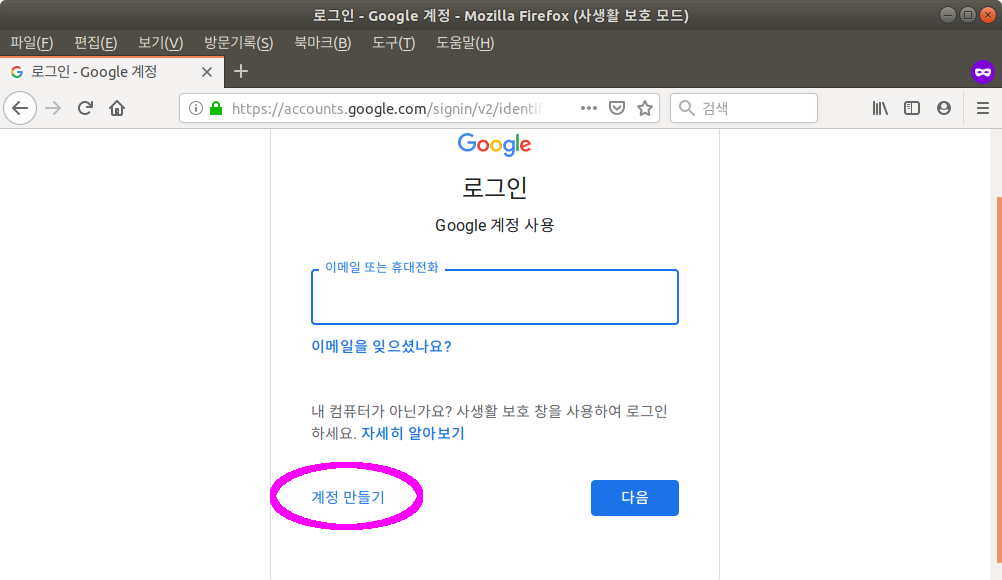Image resolution: width=1002 pixels, height=580 pixels.
Task: Show site information icon in address bar
Action: pos(196,108)
